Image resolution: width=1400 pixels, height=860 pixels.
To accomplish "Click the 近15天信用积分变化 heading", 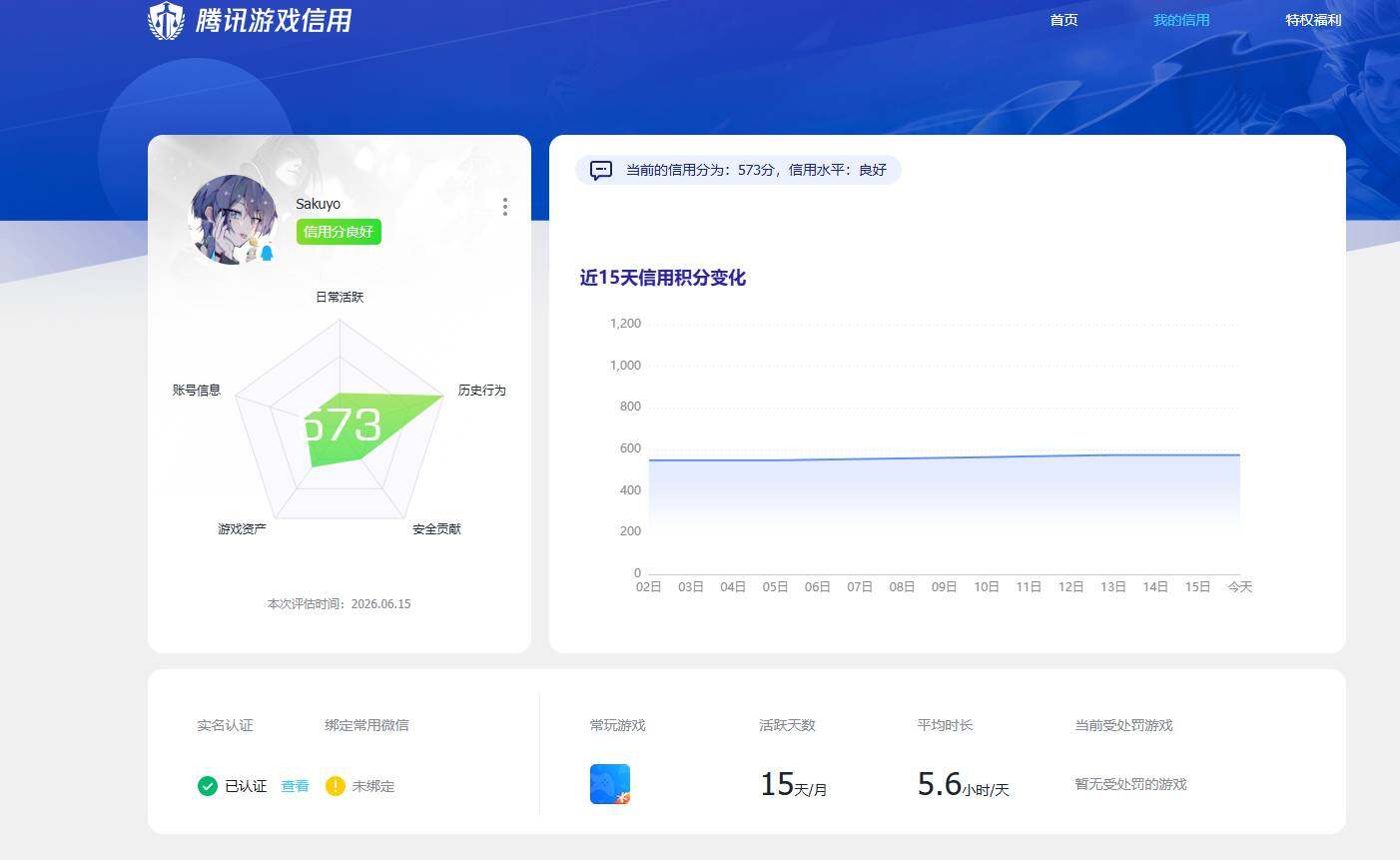I will coord(663,278).
